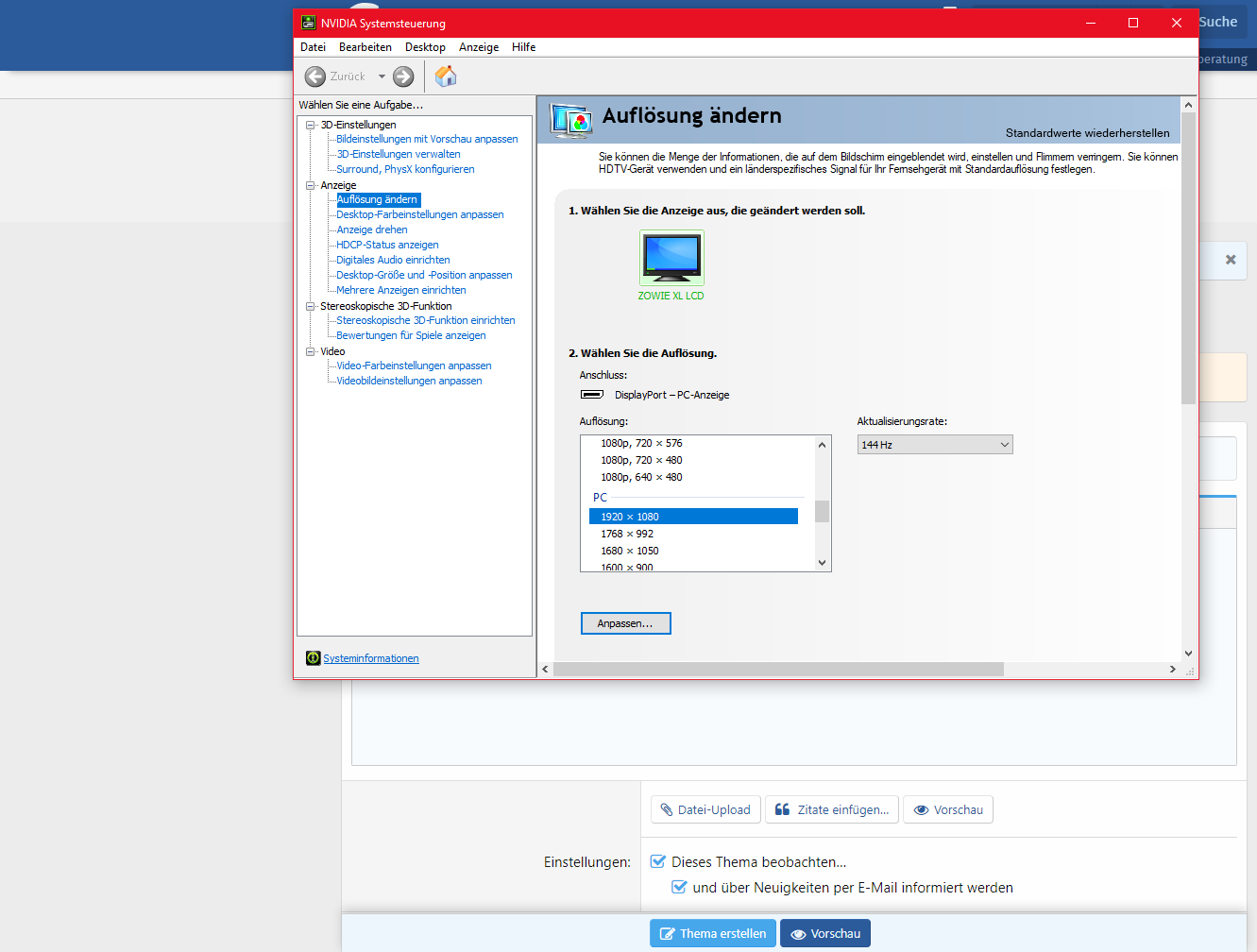Select Anzeige drehen
The width and height of the screenshot is (1257, 952).
coord(372,229)
